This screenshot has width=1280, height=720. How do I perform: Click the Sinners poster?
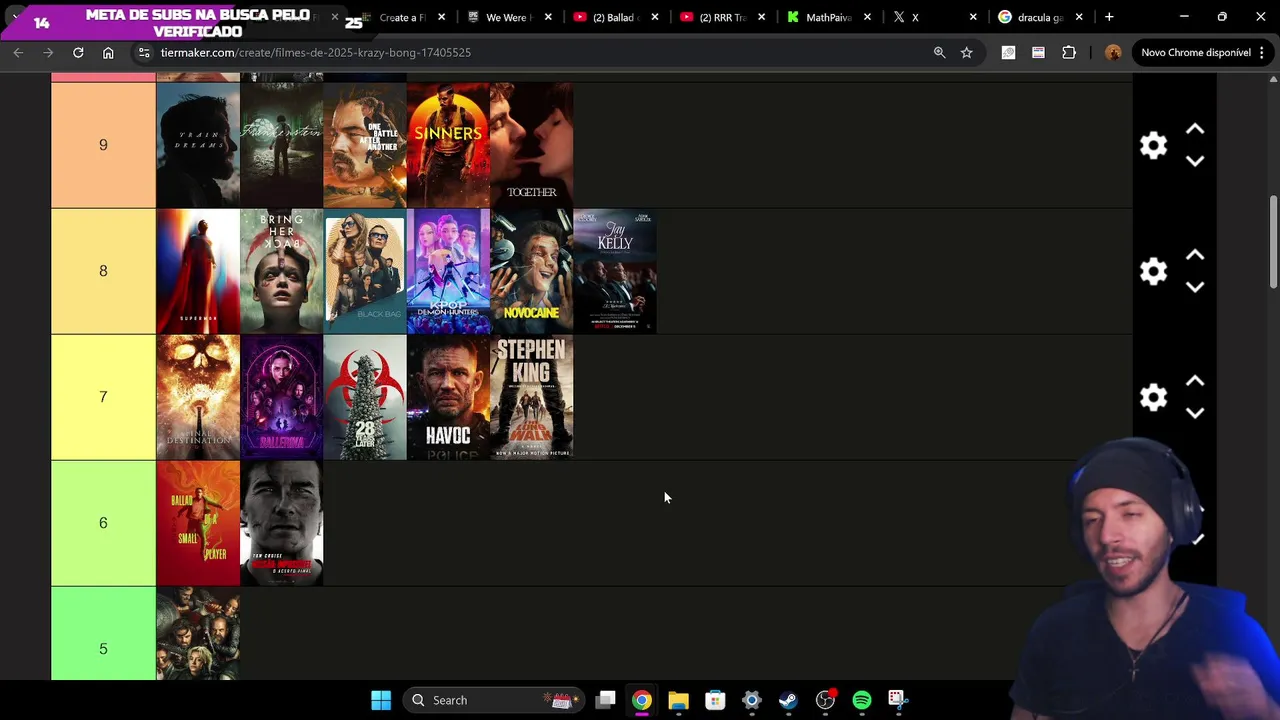(x=448, y=145)
